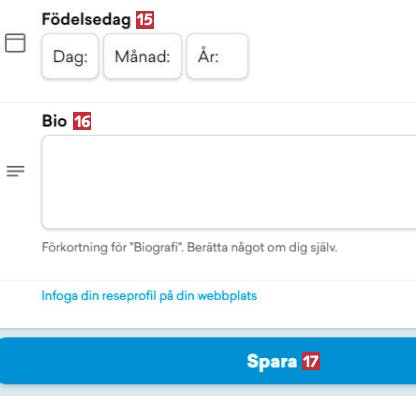Viewport: 416px width, 396px height.
Task: Pick the birth year selector
Action: (x=217, y=56)
